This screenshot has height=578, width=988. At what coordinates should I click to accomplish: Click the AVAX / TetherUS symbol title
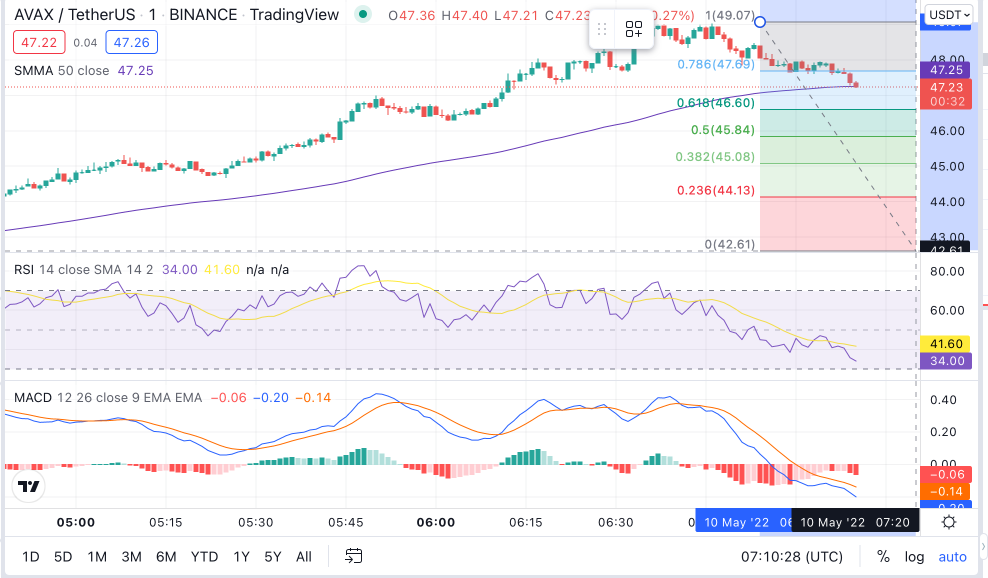click(x=74, y=14)
